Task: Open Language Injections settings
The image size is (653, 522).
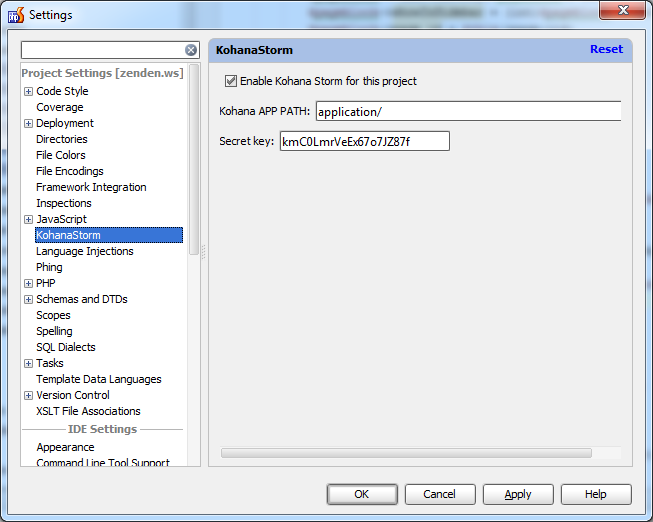Action: [x=85, y=251]
